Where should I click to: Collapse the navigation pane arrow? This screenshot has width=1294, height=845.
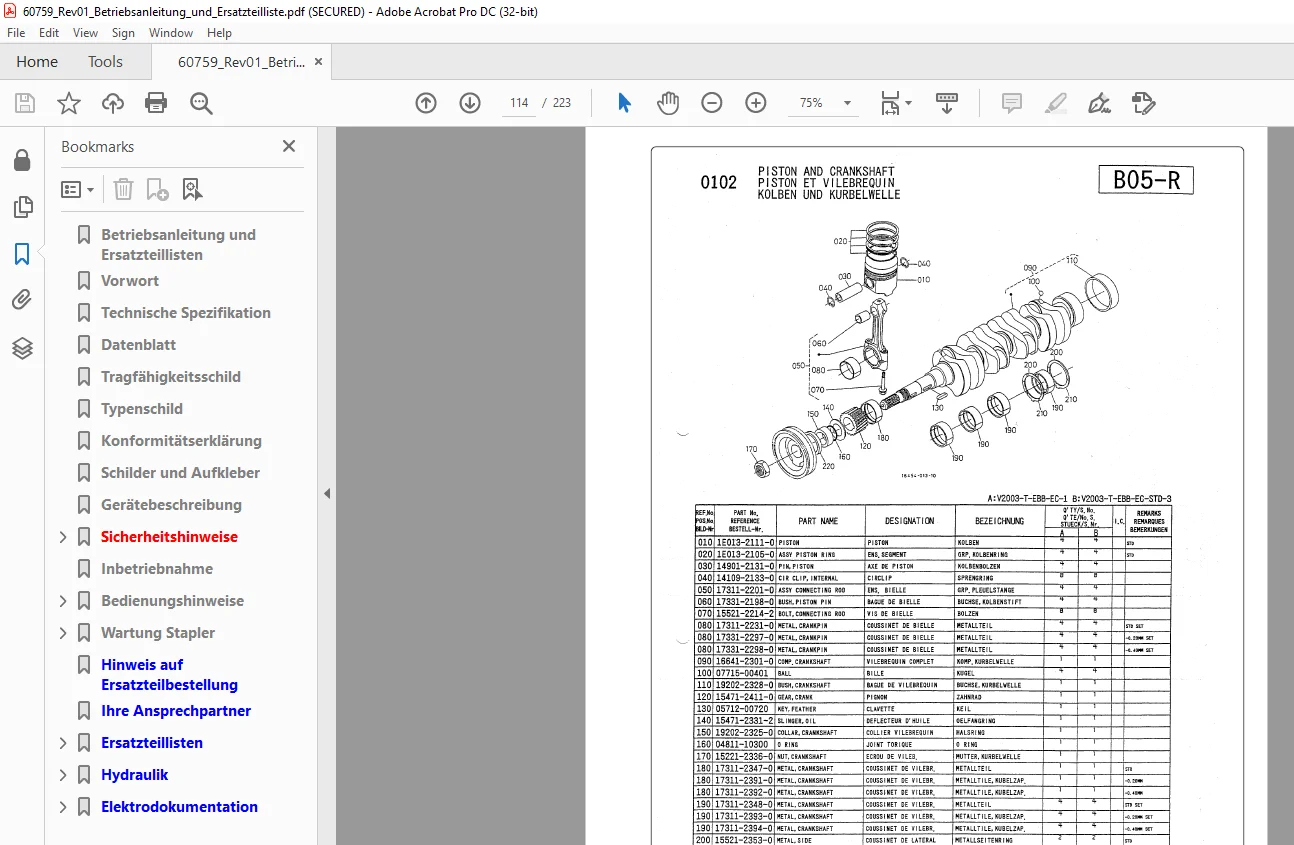[327, 493]
